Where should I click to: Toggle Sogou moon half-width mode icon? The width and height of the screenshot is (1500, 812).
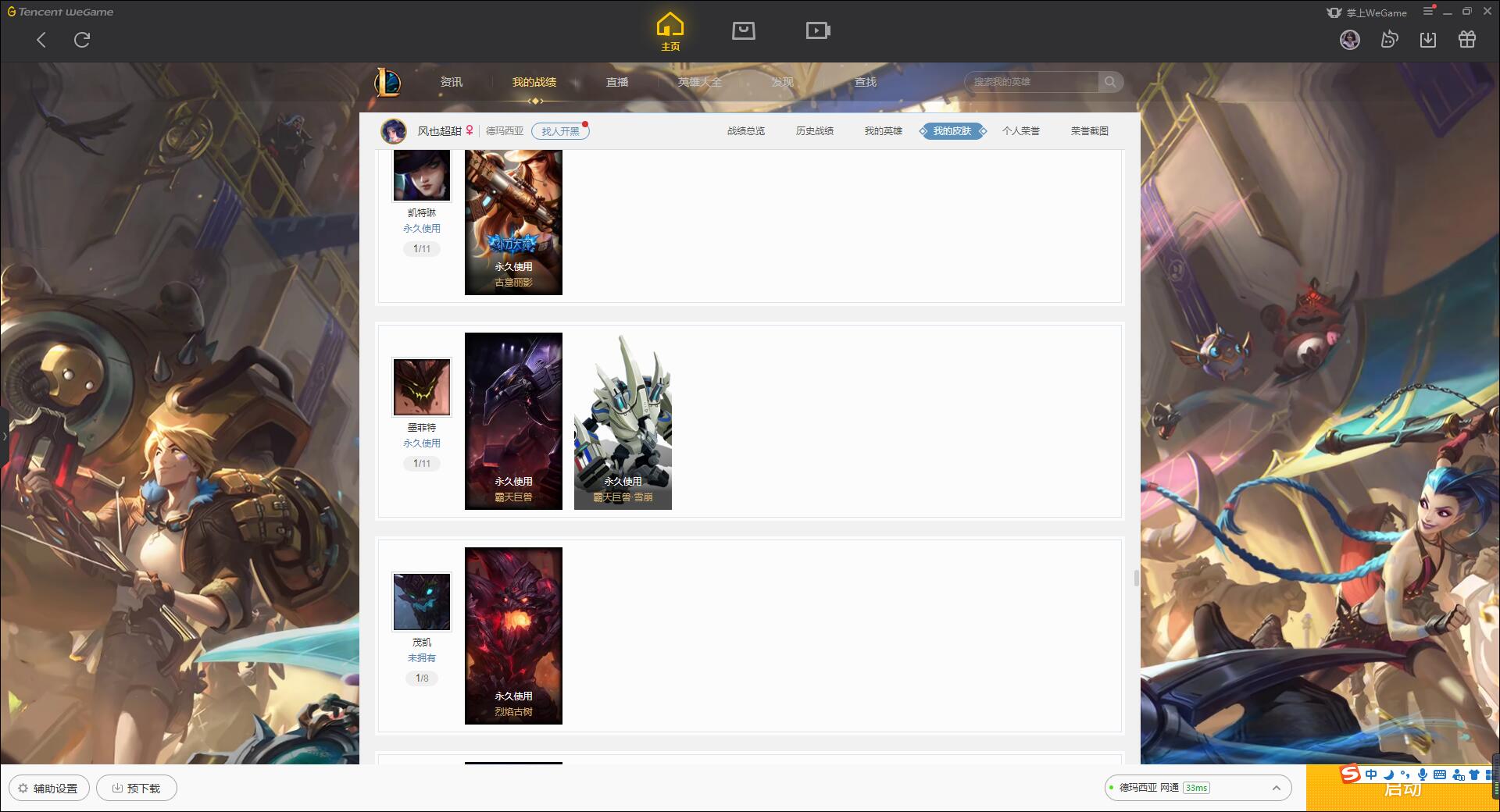click(x=1388, y=775)
